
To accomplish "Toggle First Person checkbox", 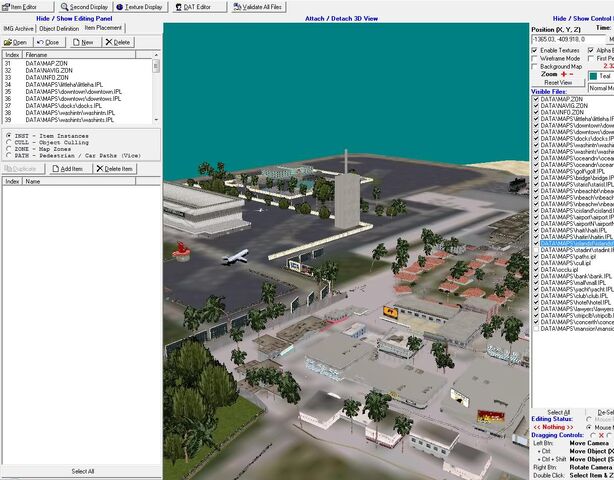I will pos(591,58).
